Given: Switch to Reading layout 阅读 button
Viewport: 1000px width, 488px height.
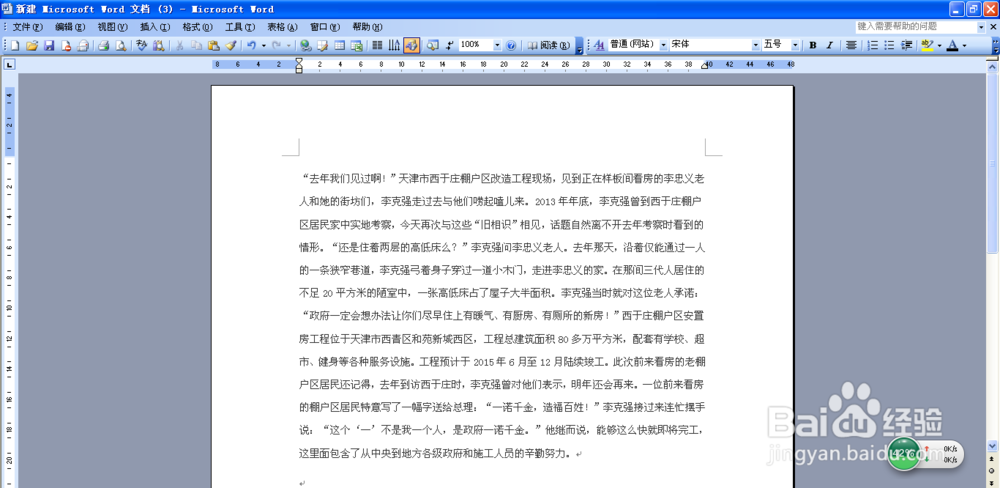Looking at the screenshot, I should (548, 45).
